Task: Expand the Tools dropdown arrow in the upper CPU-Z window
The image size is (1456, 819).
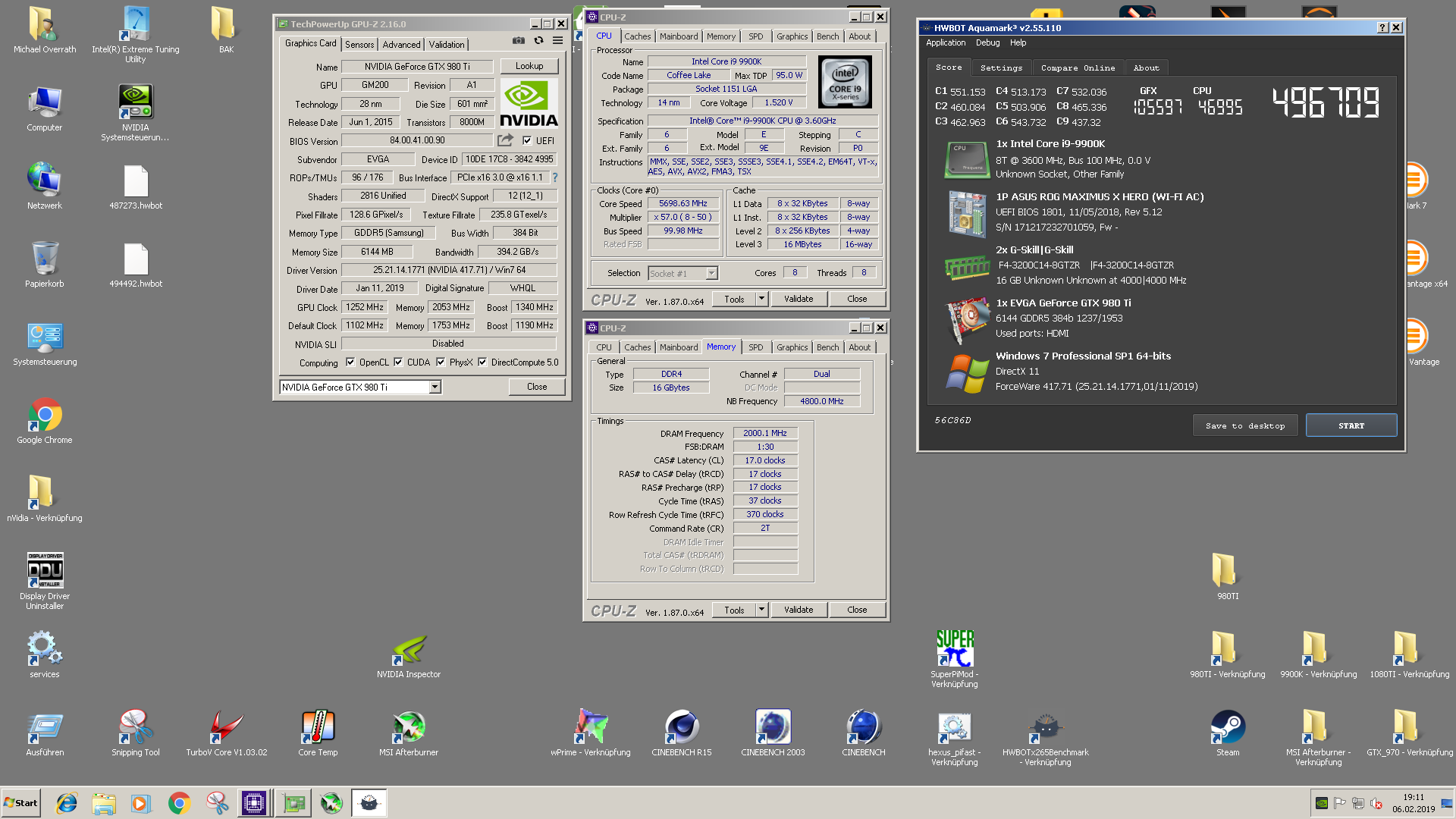Action: point(761,299)
